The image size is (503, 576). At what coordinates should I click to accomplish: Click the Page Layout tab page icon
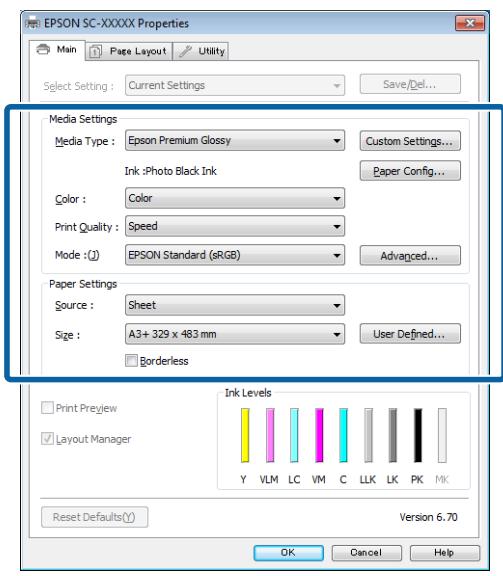(x=95, y=51)
